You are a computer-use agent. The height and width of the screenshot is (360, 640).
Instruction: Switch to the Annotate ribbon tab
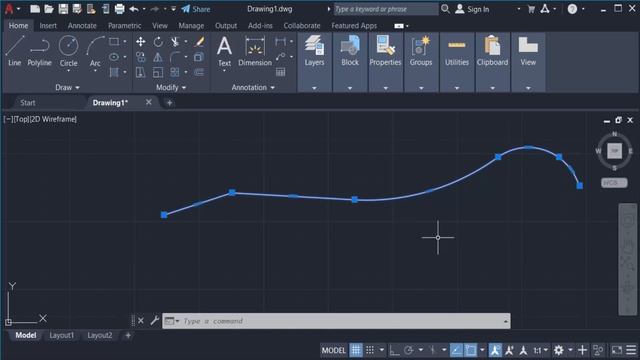pyautogui.click(x=82, y=25)
